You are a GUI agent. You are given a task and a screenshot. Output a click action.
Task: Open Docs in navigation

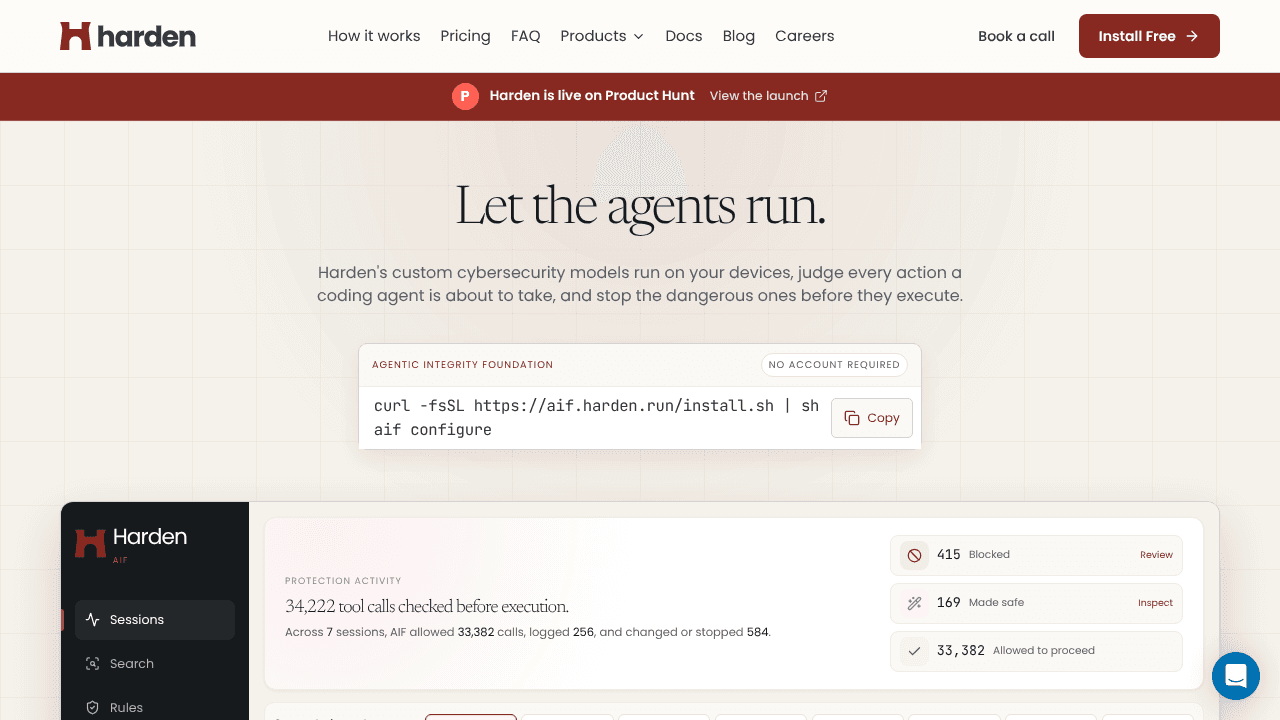tap(684, 36)
